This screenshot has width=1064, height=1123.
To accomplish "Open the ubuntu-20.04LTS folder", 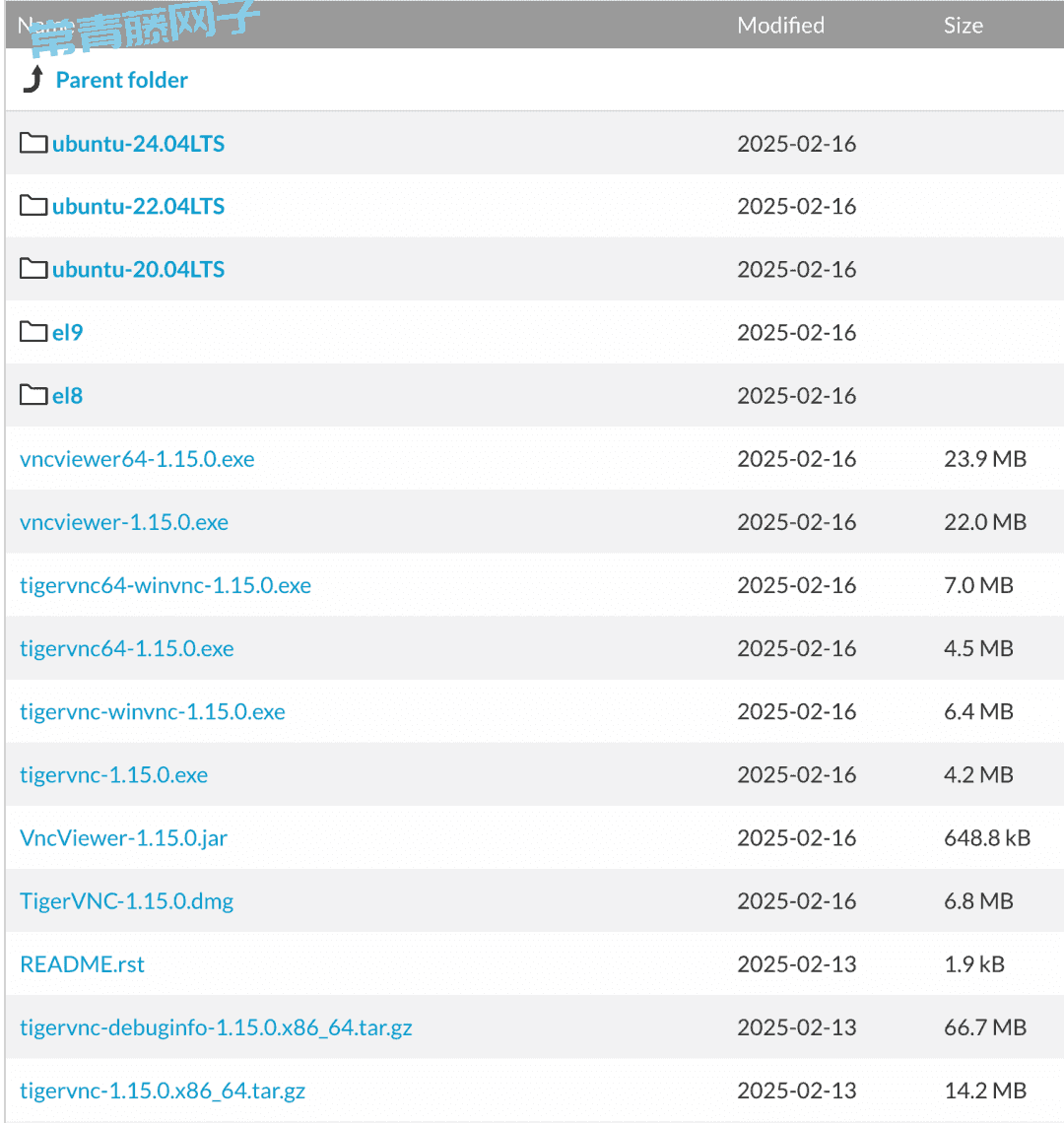I will coord(138,270).
